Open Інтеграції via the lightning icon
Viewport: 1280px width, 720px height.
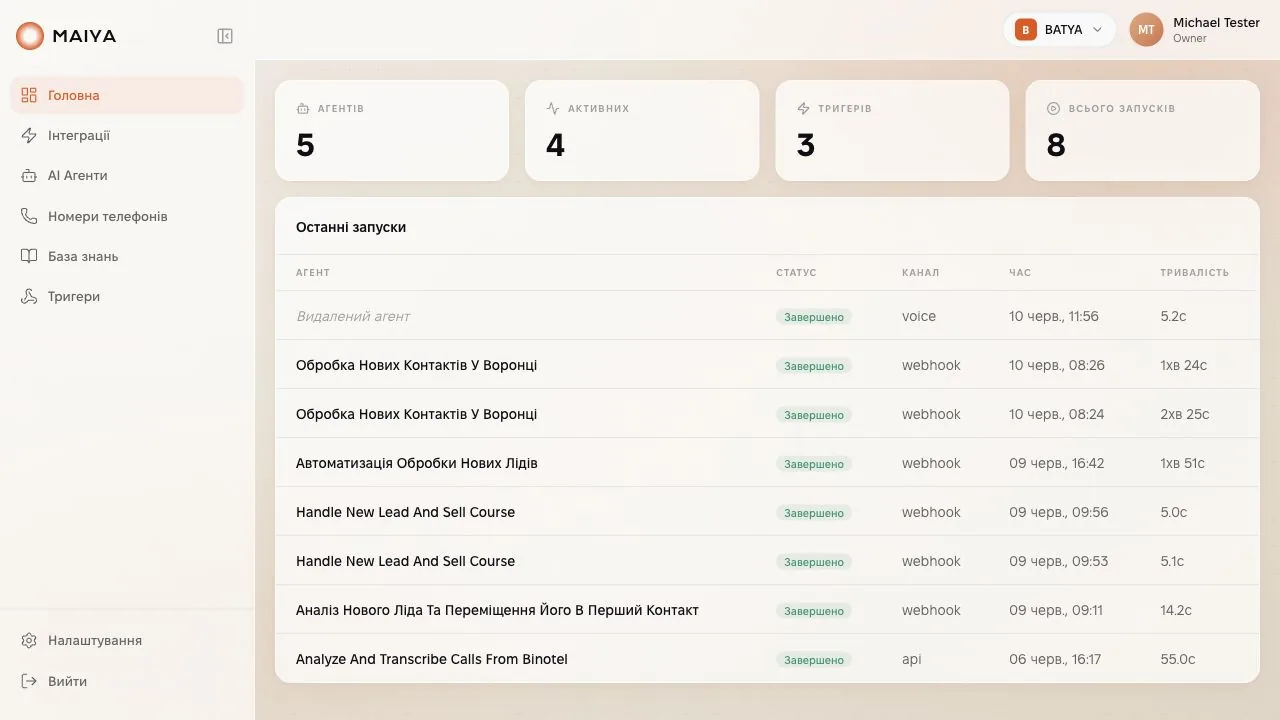[x=29, y=135]
